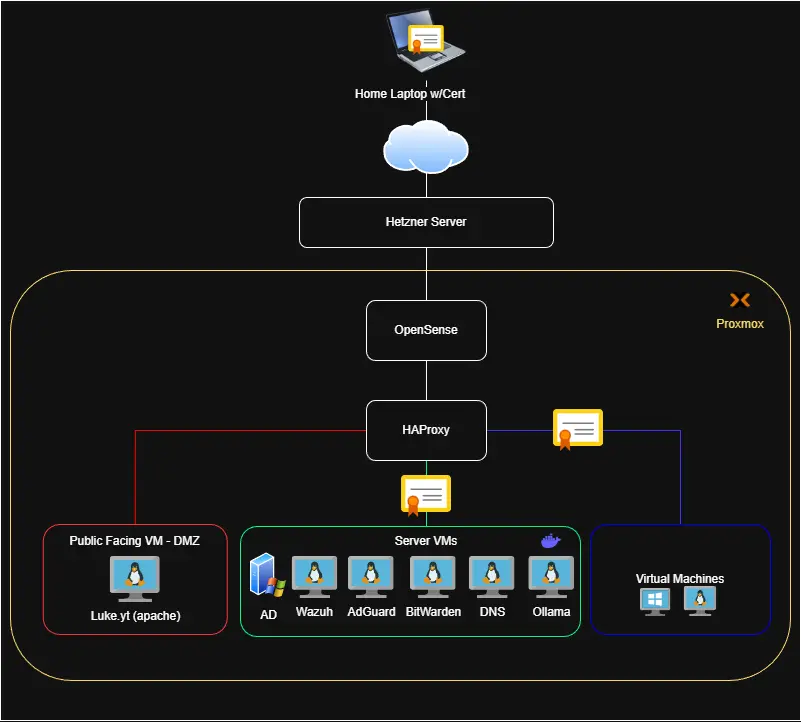Select the Linux VM icon under Virtual Machines
This screenshot has height=722, width=801.
click(698, 600)
